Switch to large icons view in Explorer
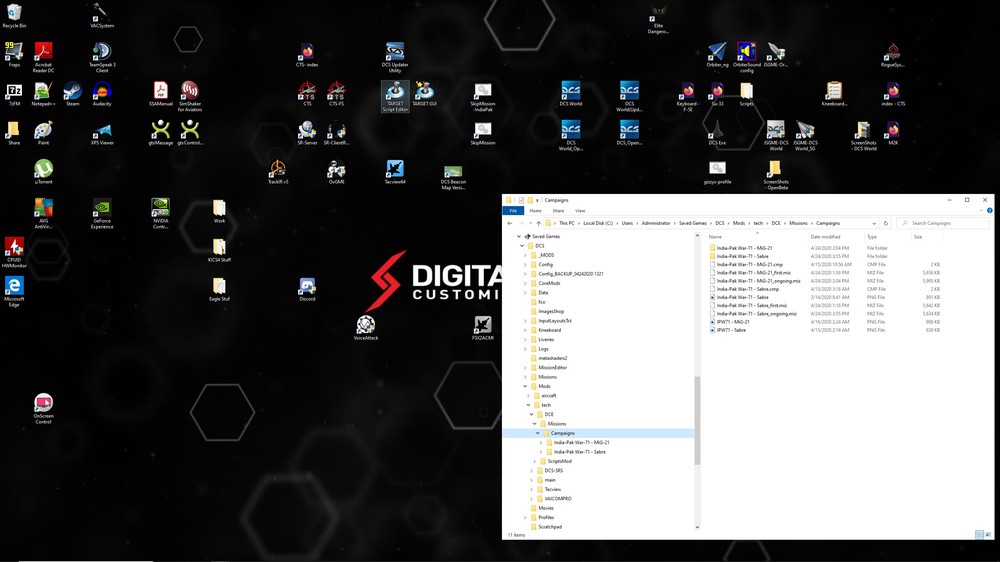The height and width of the screenshot is (562, 1000). coord(988,535)
